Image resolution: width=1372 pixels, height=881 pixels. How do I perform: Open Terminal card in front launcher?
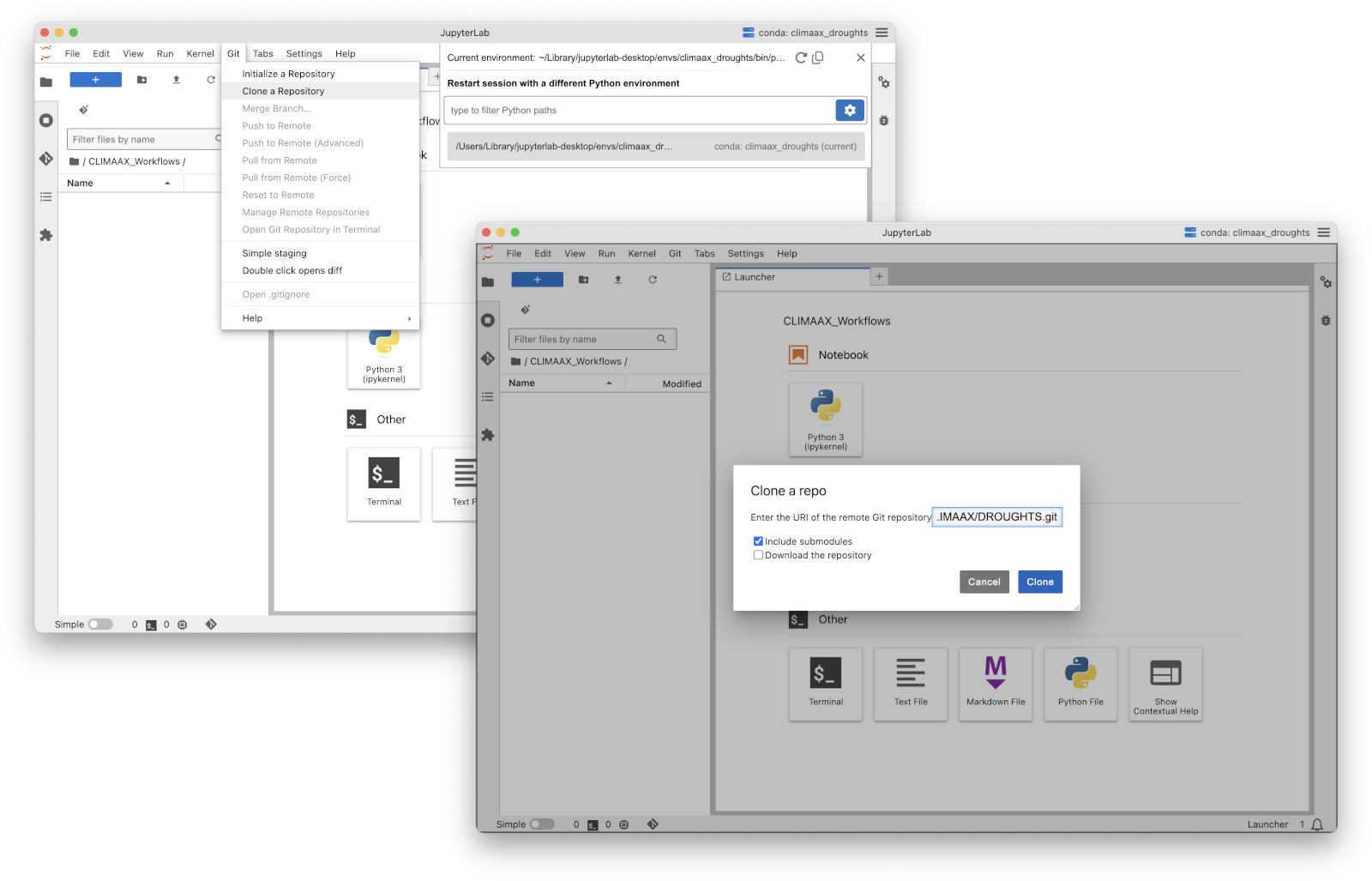(826, 685)
